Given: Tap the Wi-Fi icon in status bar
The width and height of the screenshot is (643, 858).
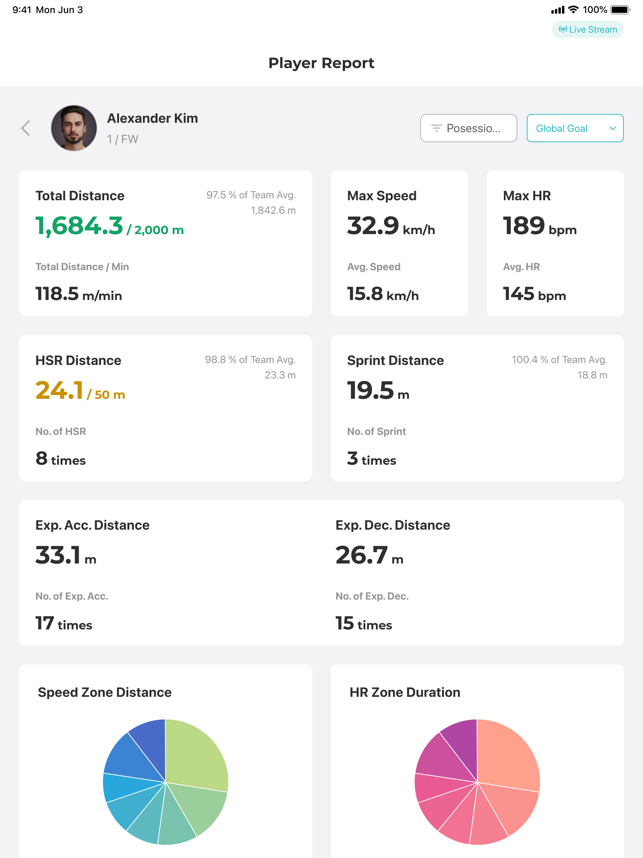Looking at the screenshot, I should (x=573, y=9).
